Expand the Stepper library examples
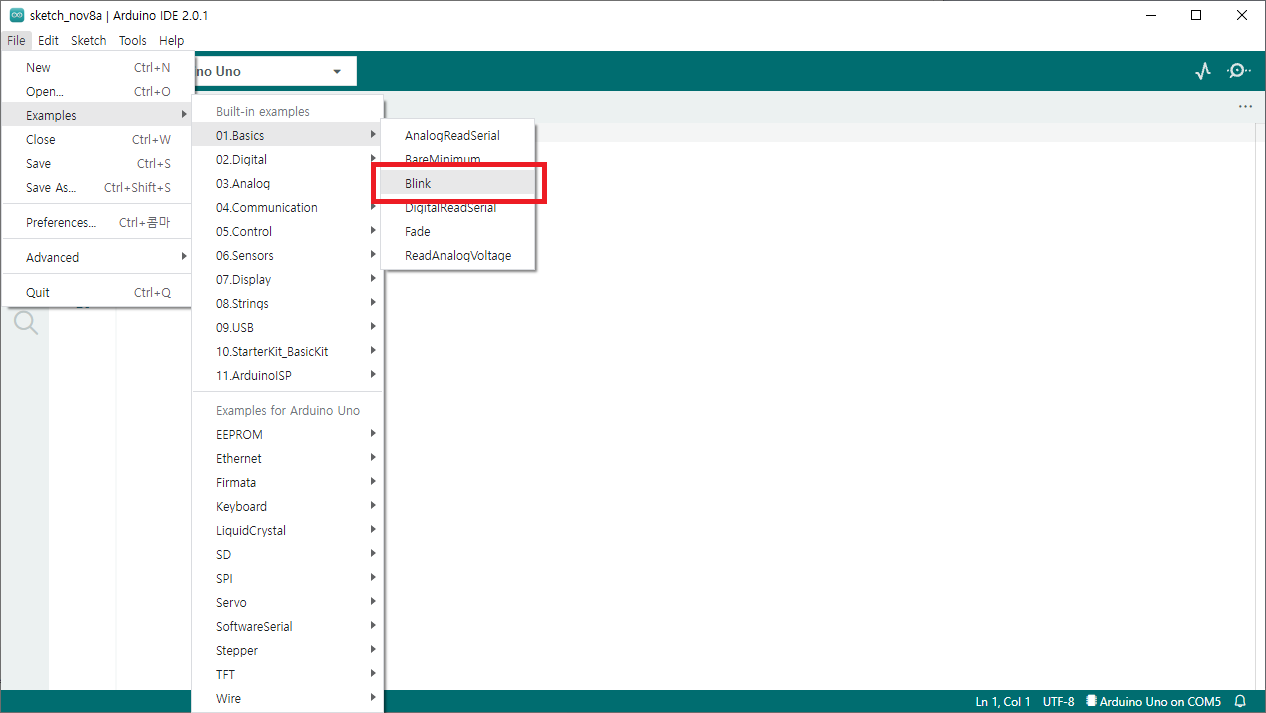This screenshot has width=1266, height=713. tap(287, 651)
